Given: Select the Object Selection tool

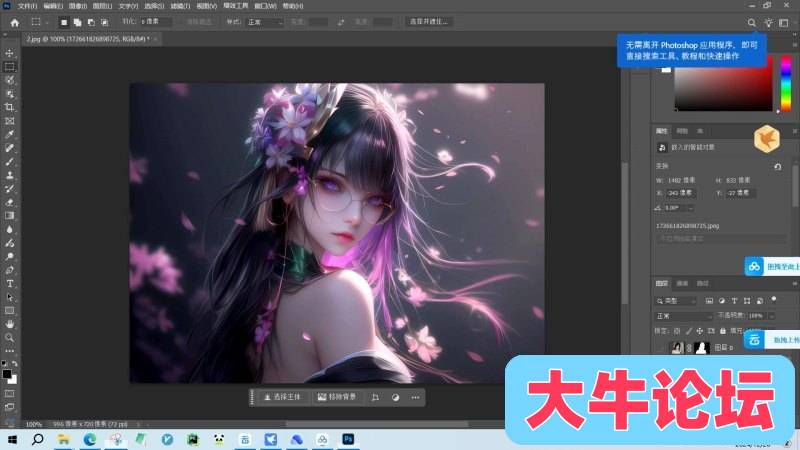Looking at the screenshot, I should point(9,94).
